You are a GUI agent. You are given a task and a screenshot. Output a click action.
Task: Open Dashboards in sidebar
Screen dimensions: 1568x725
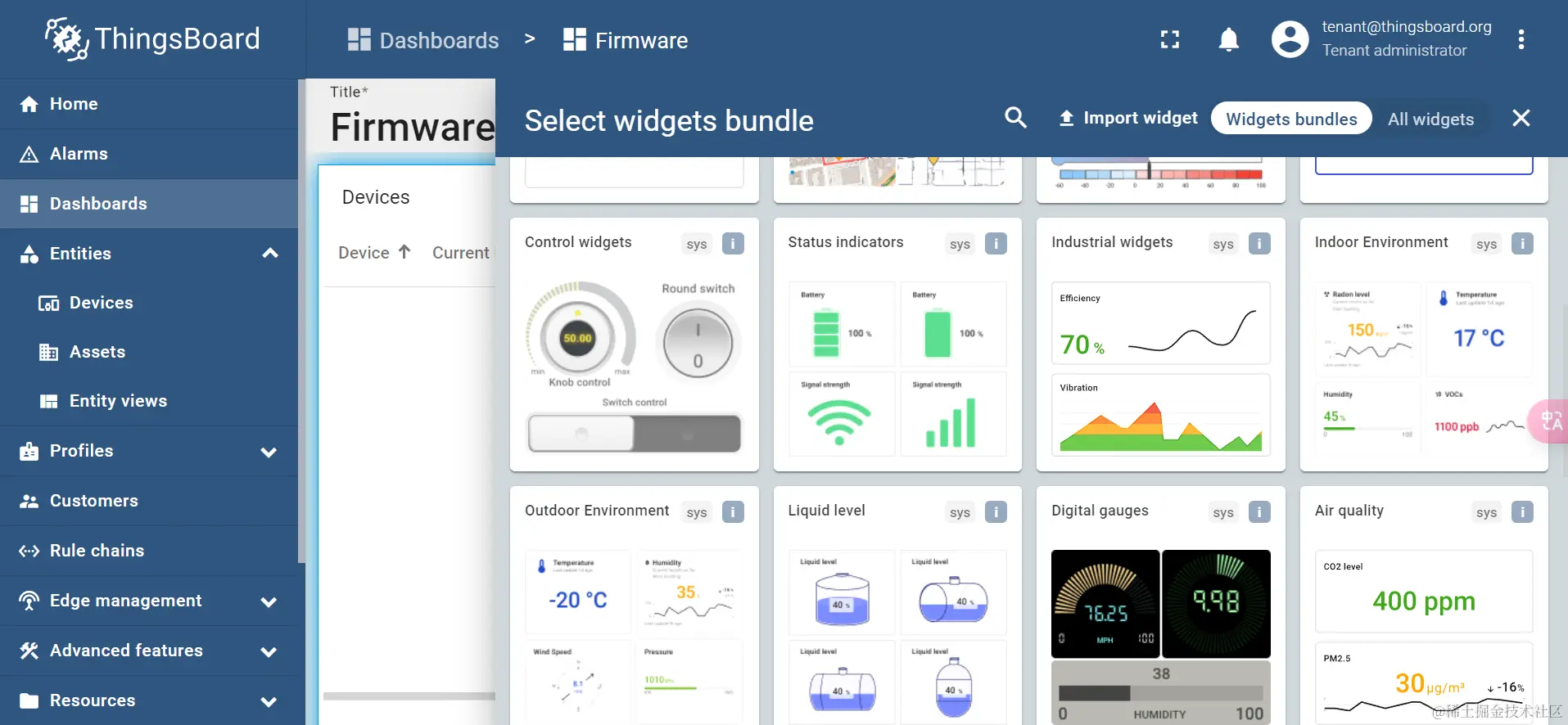coord(149,204)
